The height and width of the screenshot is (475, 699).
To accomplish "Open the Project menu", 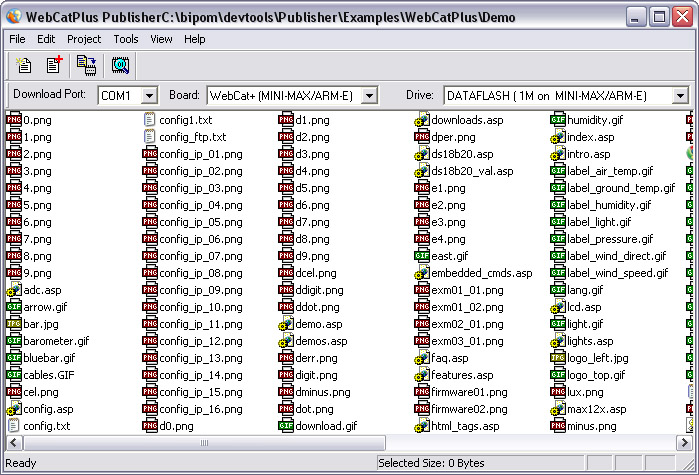I will pos(84,39).
